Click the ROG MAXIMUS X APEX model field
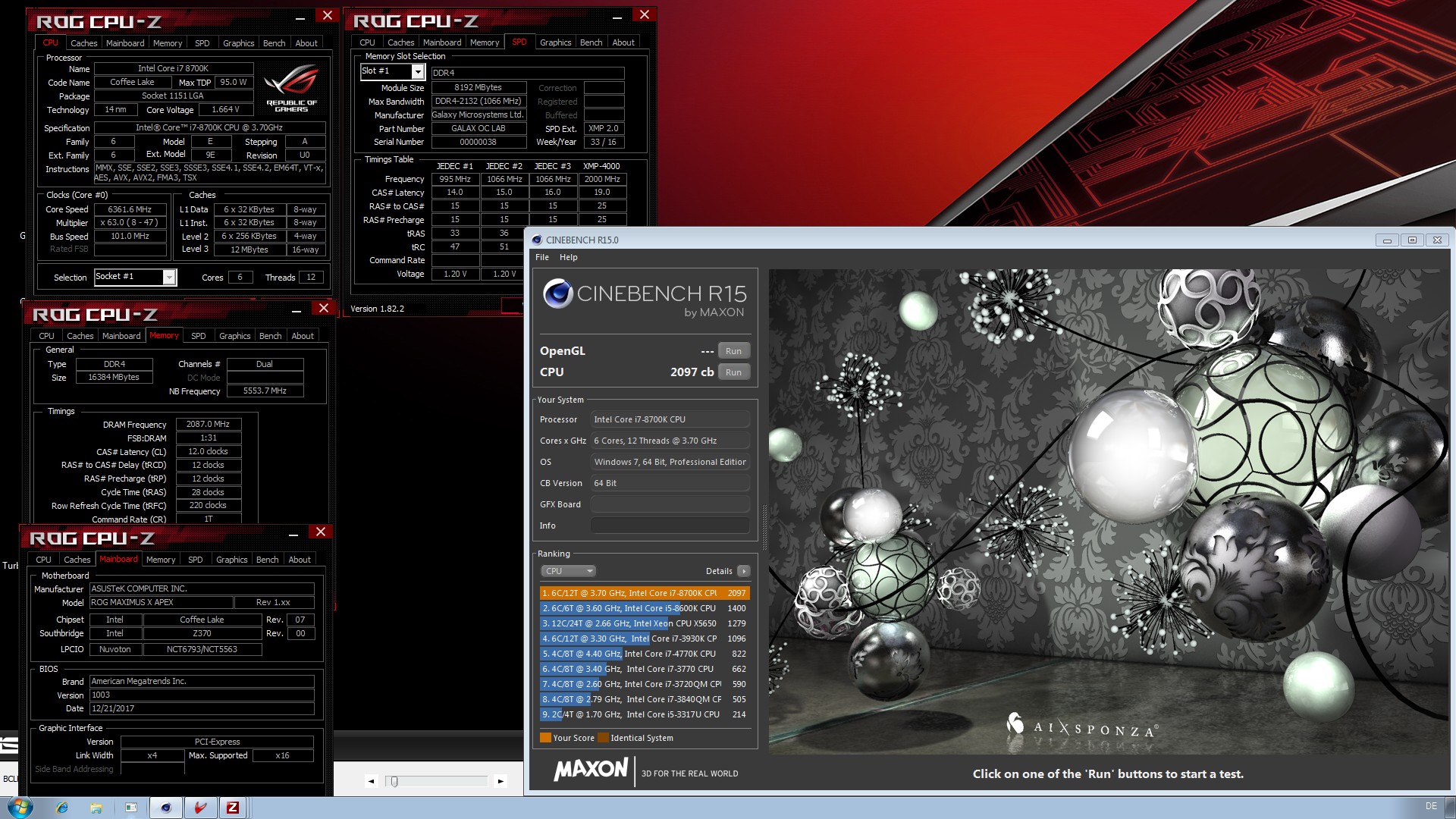Image resolution: width=1456 pixels, height=819 pixels. (161, 602)
